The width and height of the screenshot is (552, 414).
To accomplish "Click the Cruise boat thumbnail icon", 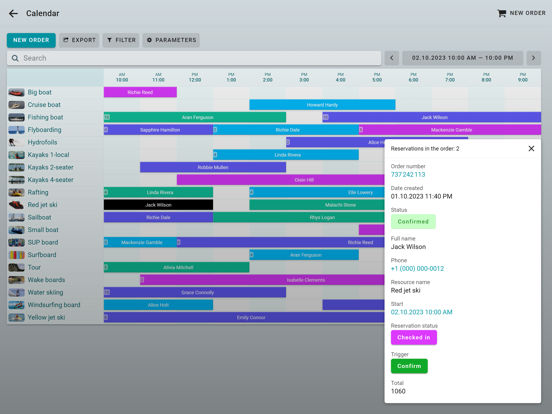I will [x=17, y=105].
